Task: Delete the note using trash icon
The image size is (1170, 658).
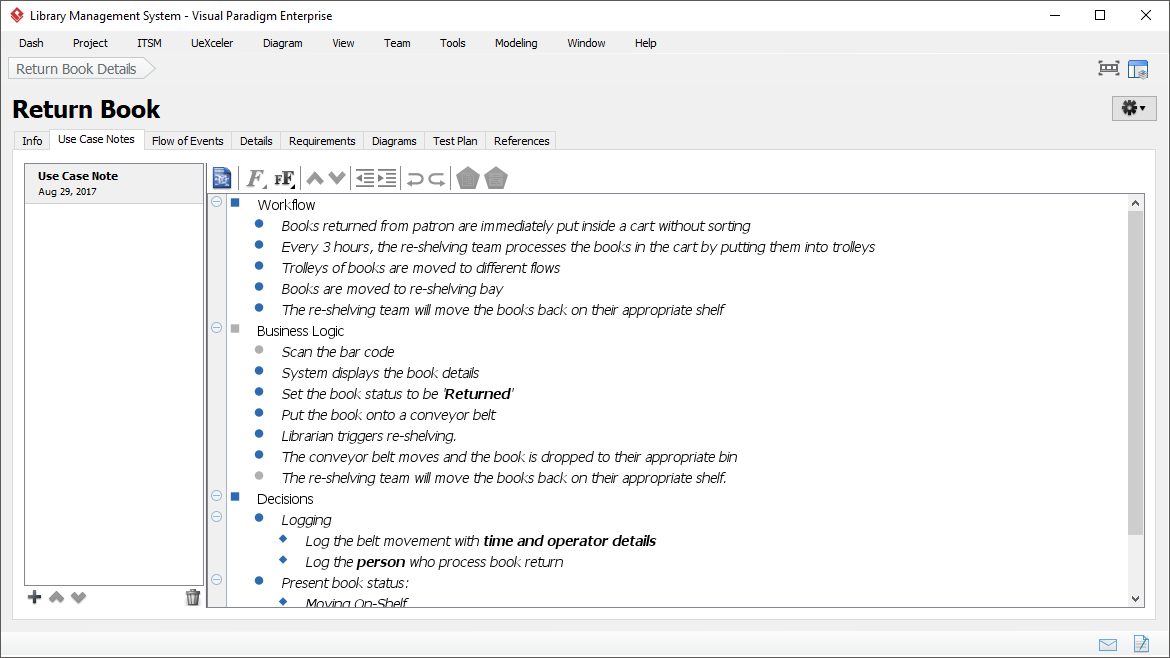Action: tap(193, 597)
